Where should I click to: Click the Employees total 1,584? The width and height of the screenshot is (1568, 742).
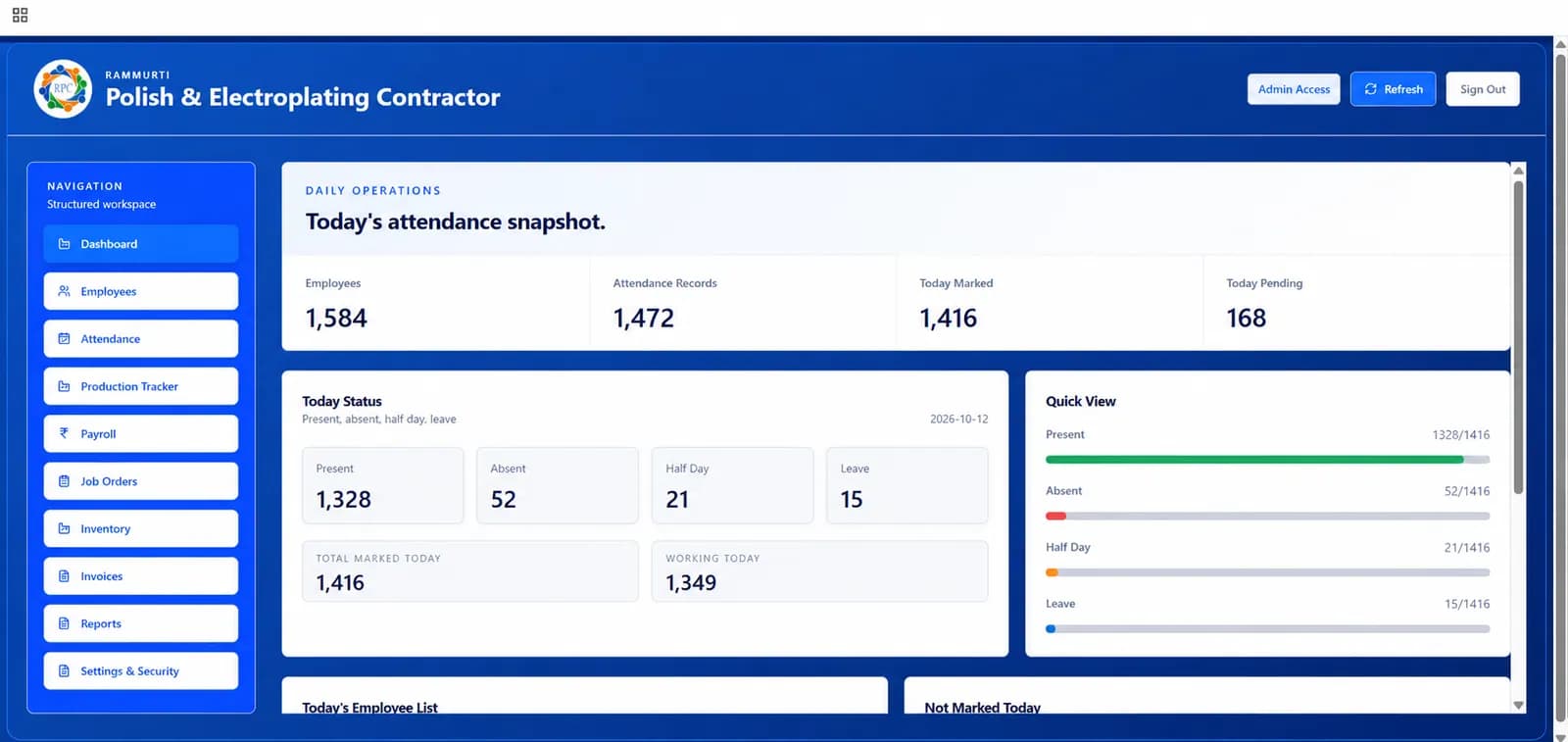(336, 319)
